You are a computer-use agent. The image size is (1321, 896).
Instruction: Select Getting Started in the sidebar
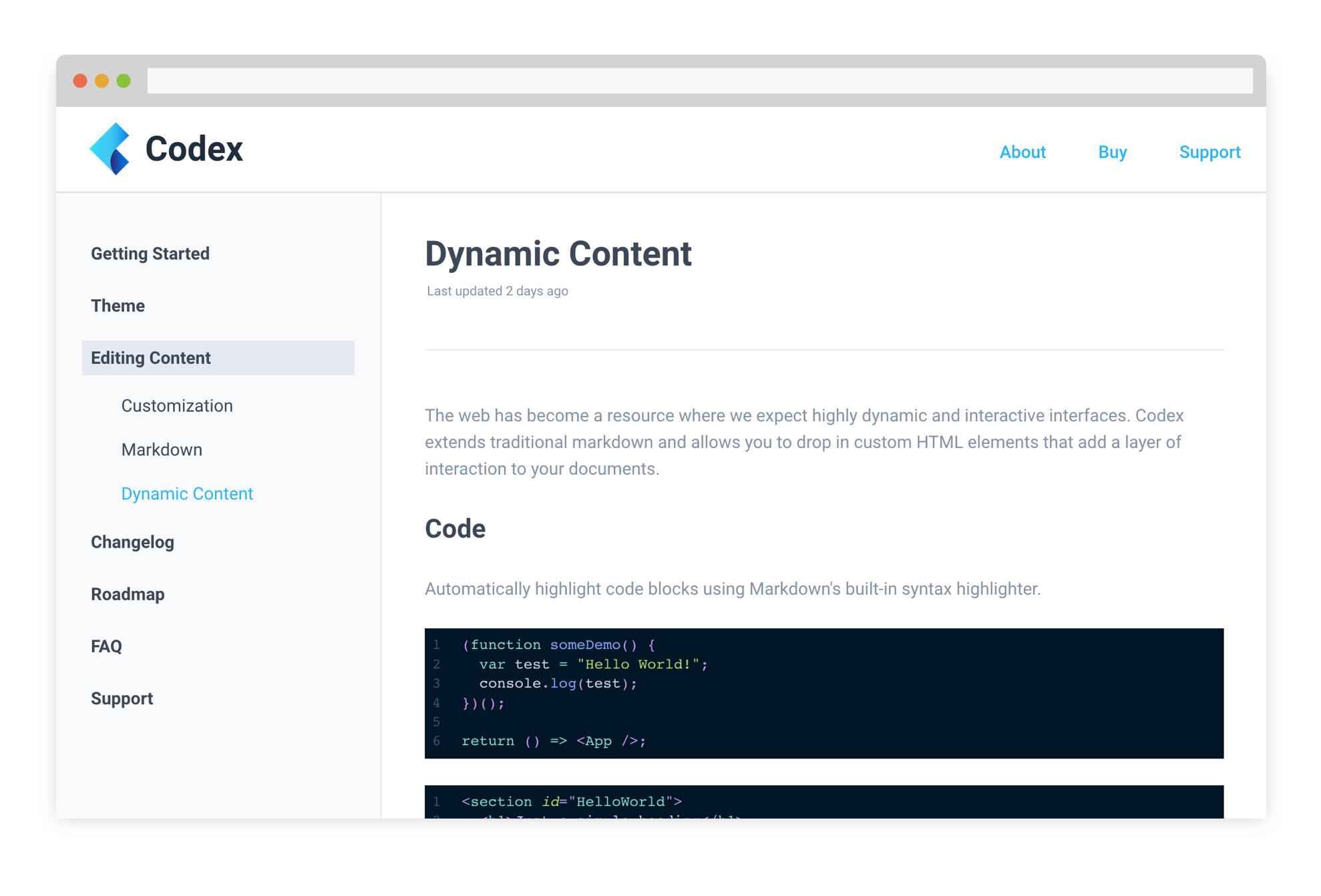click(150, 254)
